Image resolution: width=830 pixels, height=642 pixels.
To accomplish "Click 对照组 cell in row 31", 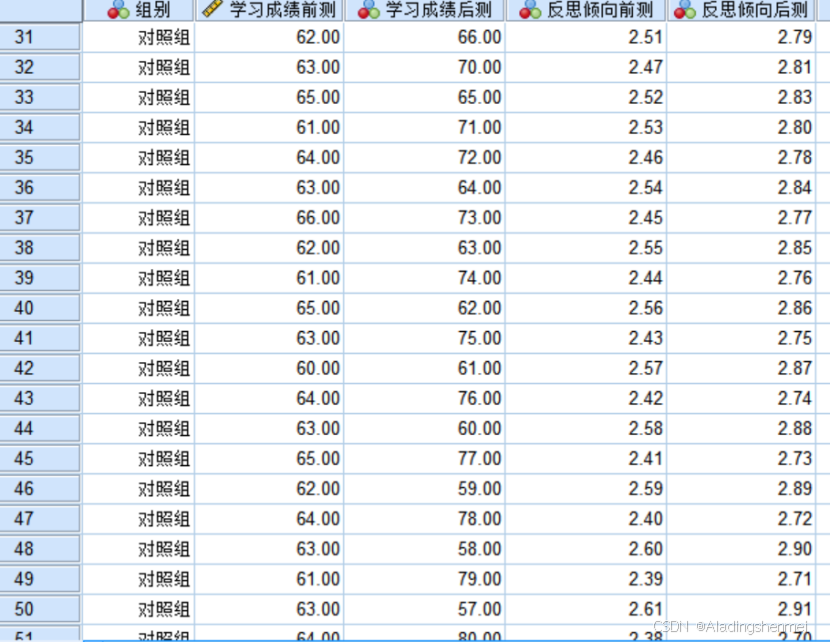I will (139, 37).
